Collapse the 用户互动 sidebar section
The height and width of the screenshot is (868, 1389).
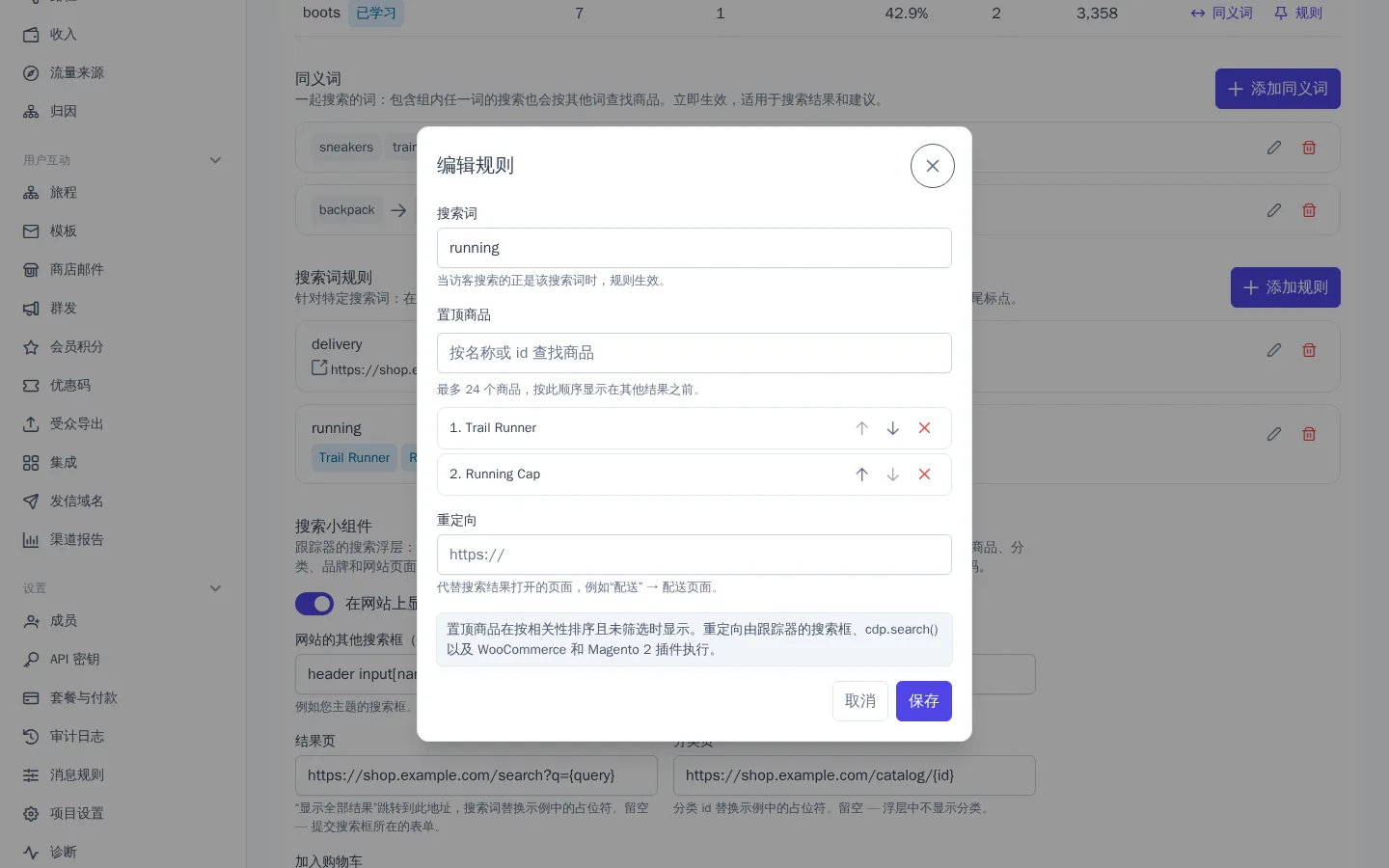216,160
